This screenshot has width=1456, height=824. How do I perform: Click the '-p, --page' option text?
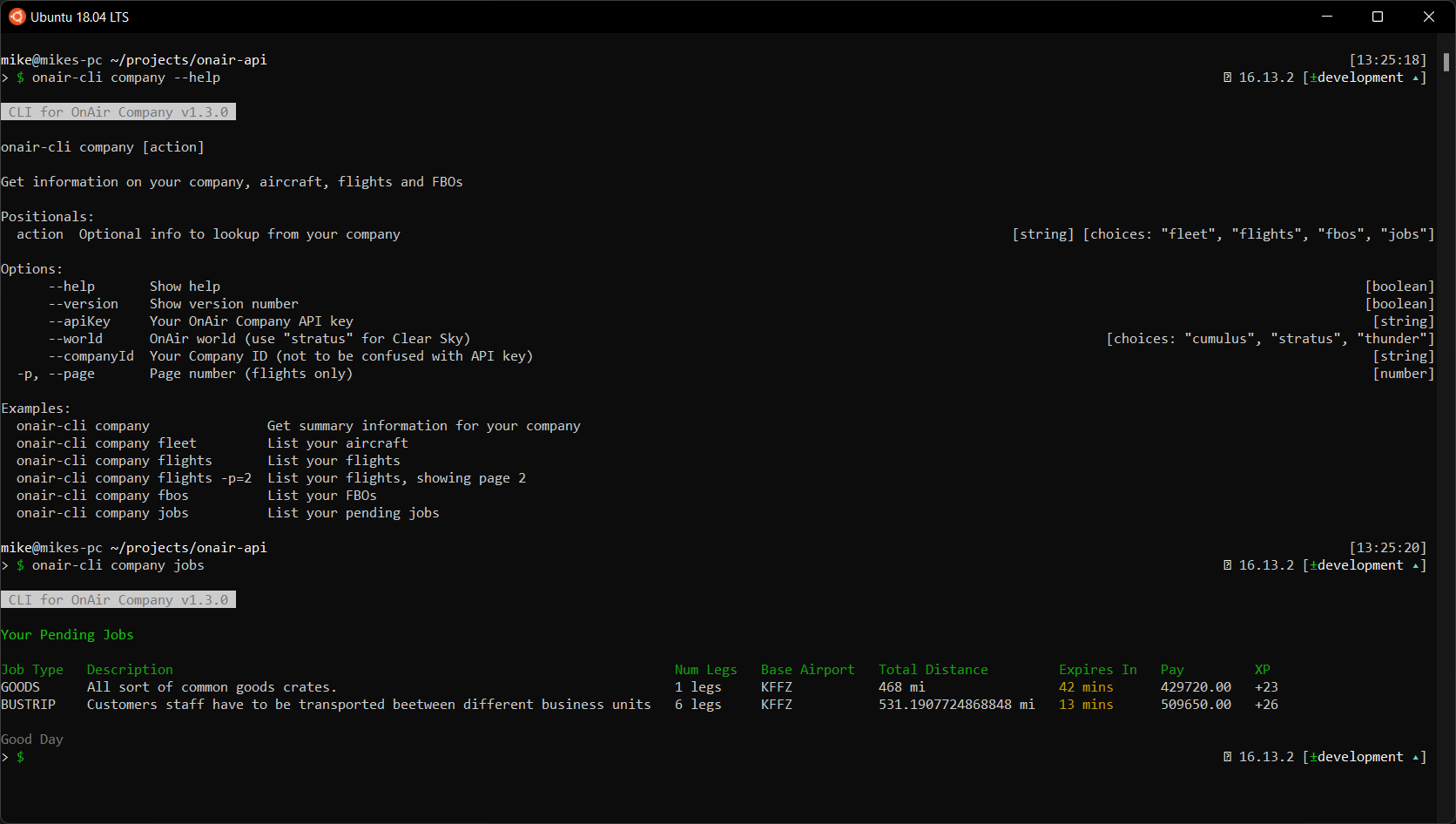(56, 374)
